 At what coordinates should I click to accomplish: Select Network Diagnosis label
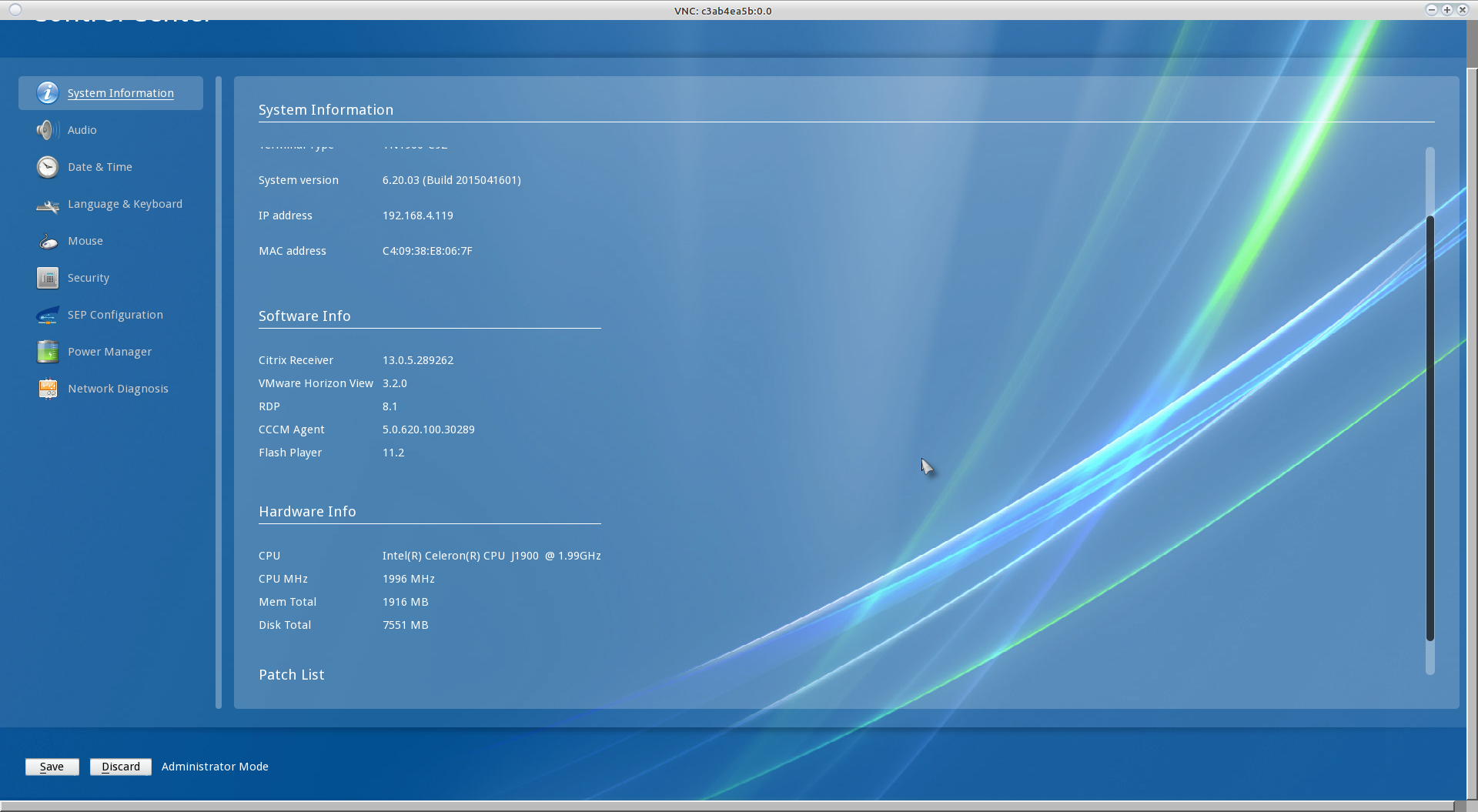(x=118, y=389)
